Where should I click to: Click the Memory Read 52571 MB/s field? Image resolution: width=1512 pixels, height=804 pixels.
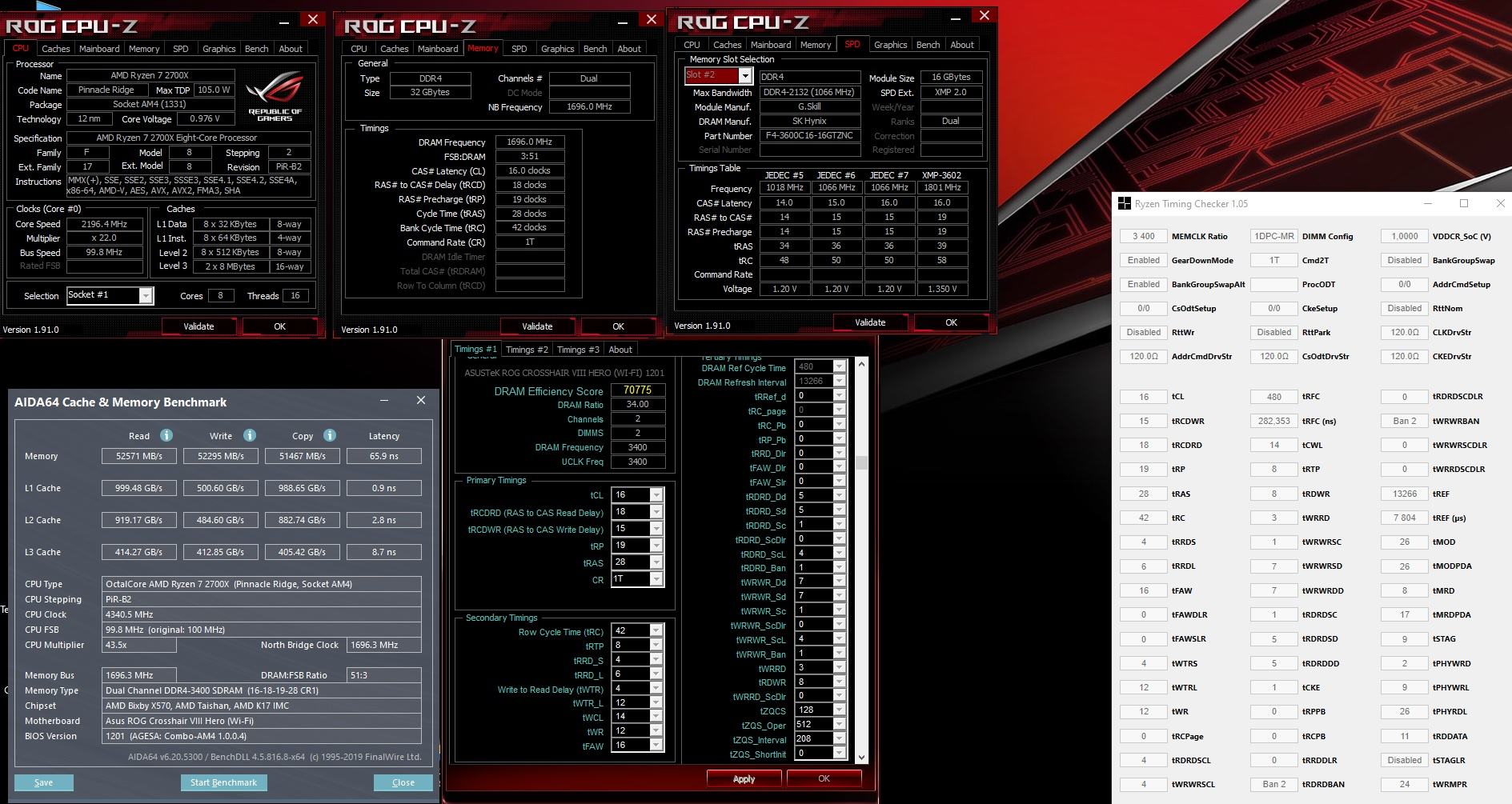coord(139,456)
